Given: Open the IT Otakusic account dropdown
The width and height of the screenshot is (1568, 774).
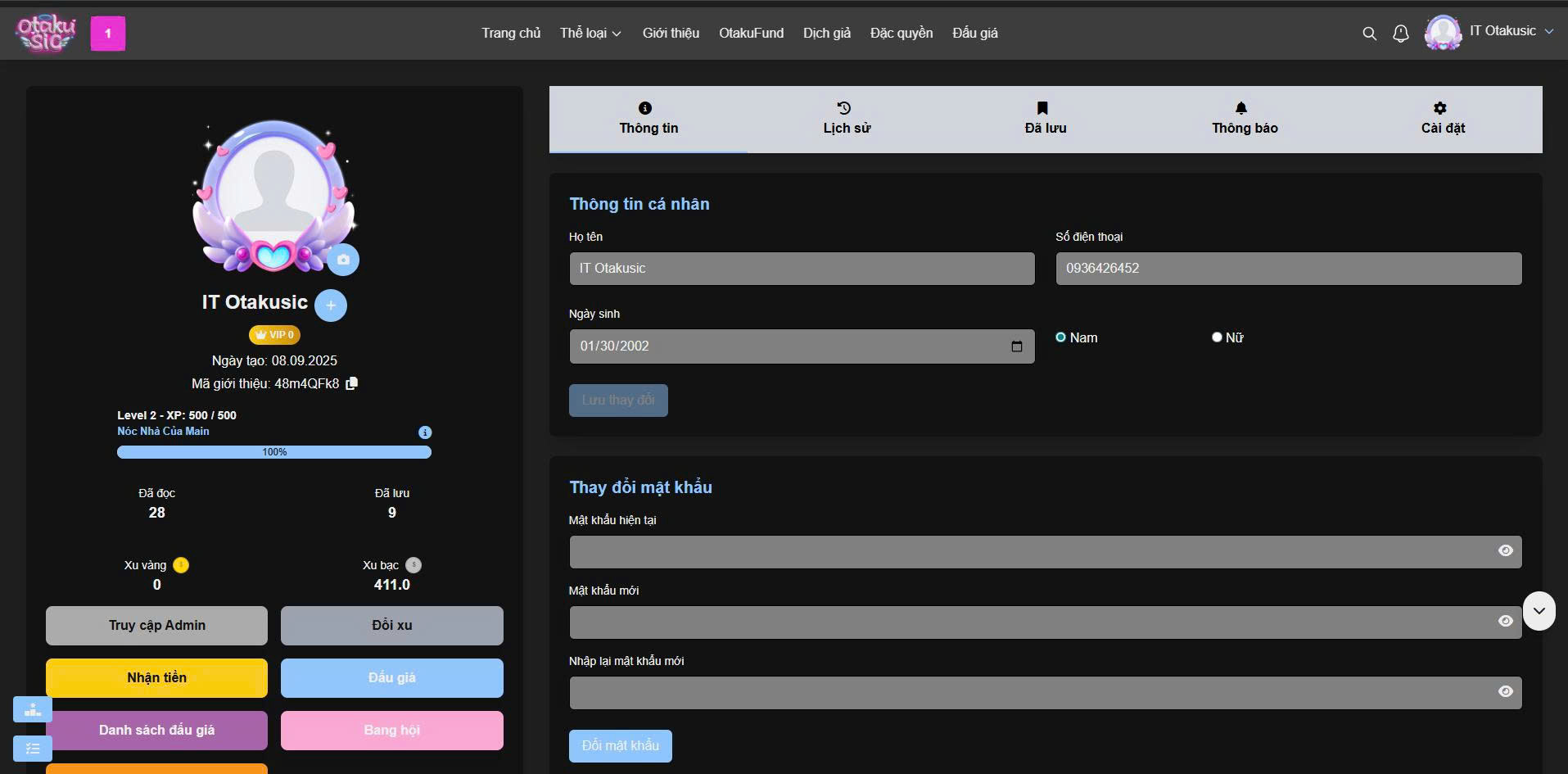Looking at the screenshot, I should click(1489, 32).
